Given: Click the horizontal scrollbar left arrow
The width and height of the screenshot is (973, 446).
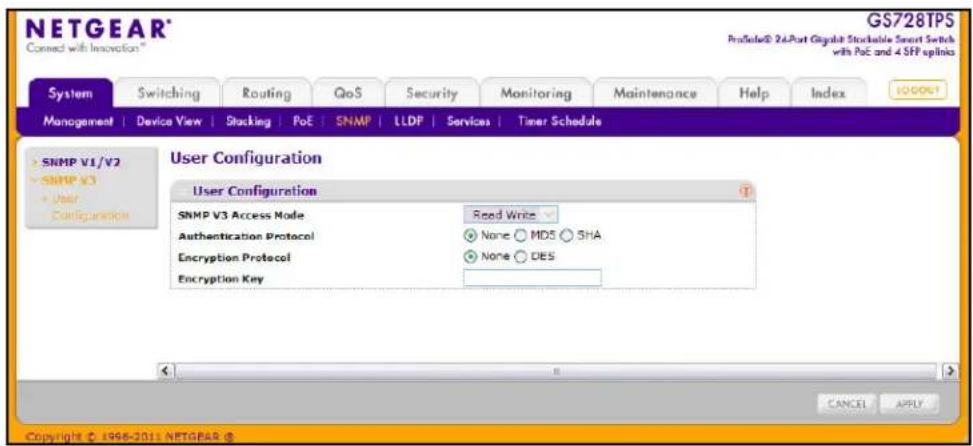Looking at the screenshot, I should click(x=165, y=370).
